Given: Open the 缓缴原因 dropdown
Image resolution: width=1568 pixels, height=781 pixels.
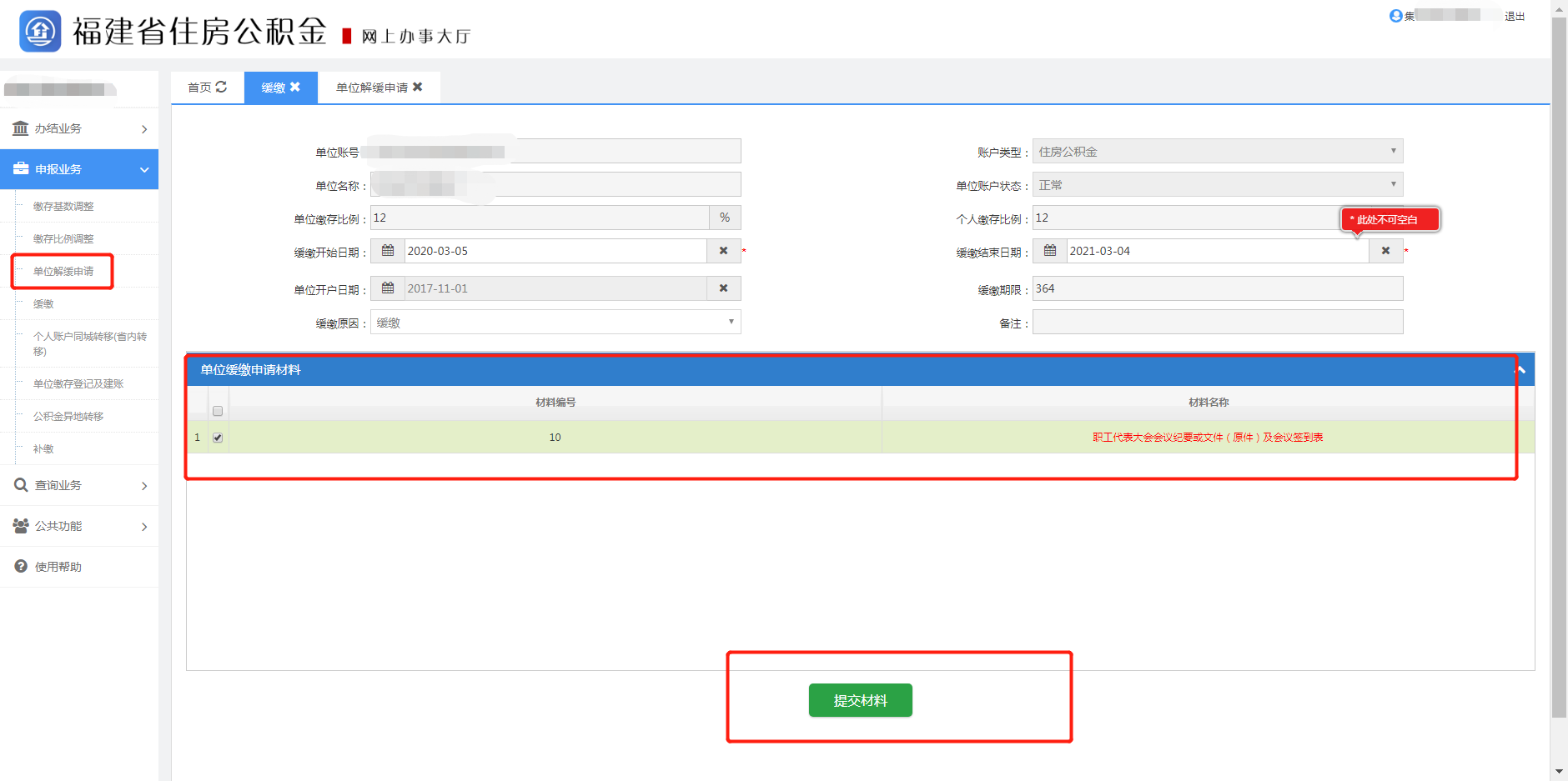Looking at the screenshot, I should click(555, 323).
